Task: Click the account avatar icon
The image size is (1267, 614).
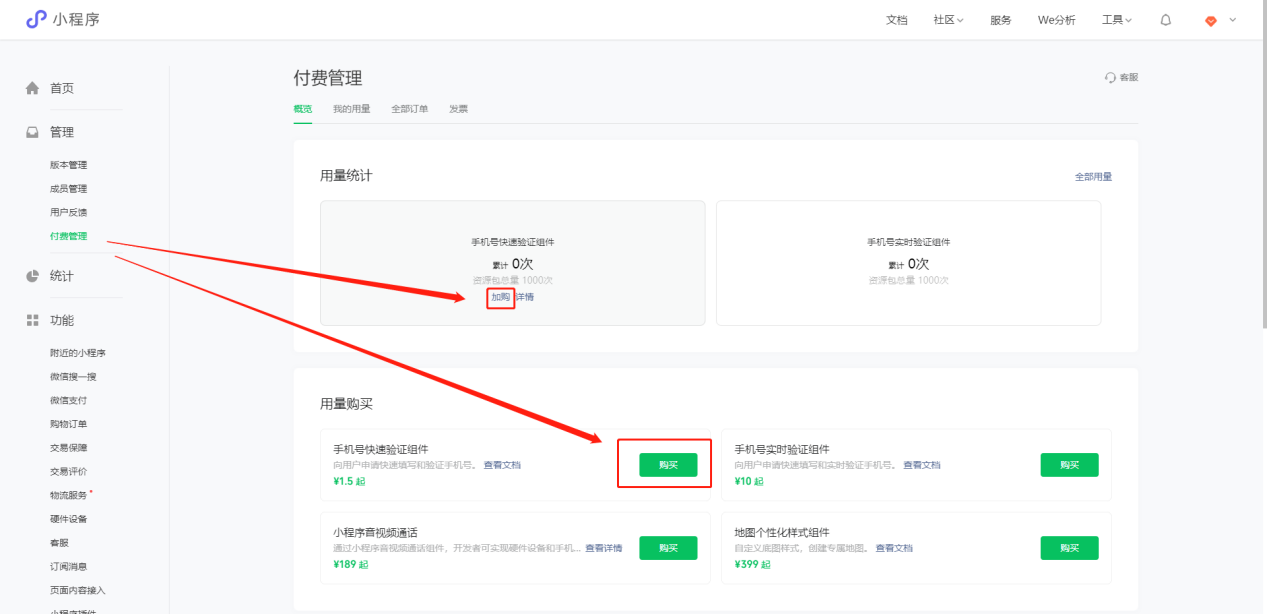Action: coord(1210,20)
